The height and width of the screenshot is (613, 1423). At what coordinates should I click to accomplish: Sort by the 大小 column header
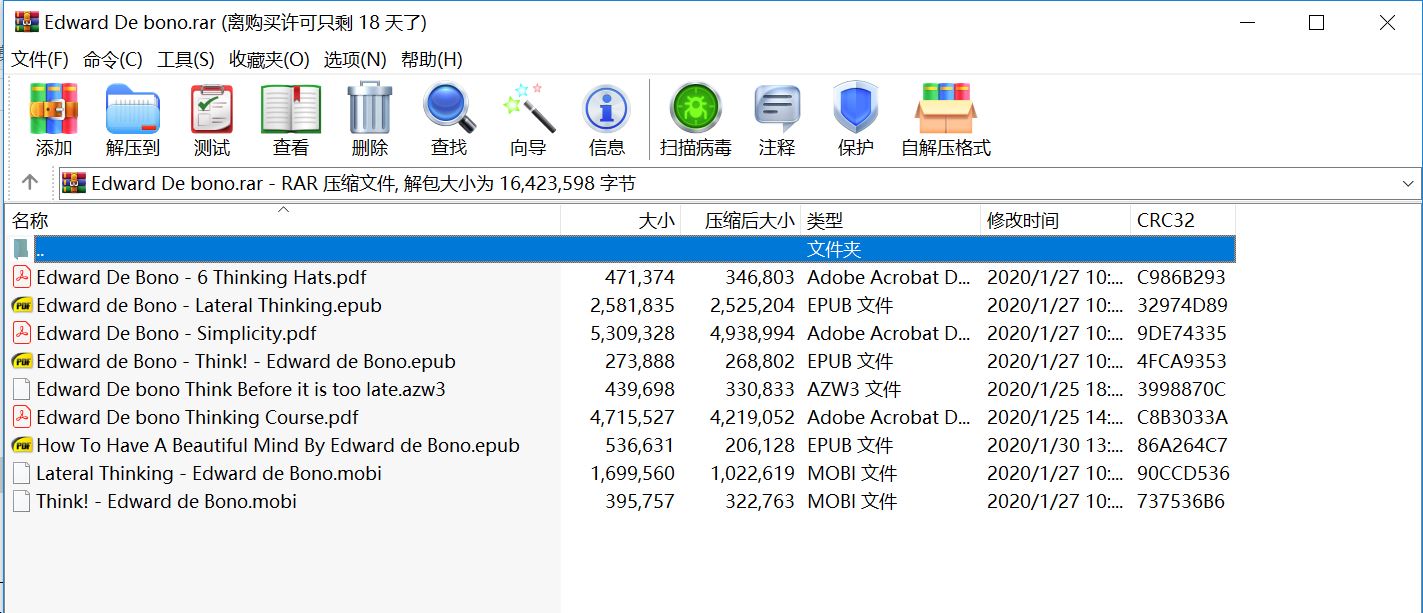[x=621, y=220]
